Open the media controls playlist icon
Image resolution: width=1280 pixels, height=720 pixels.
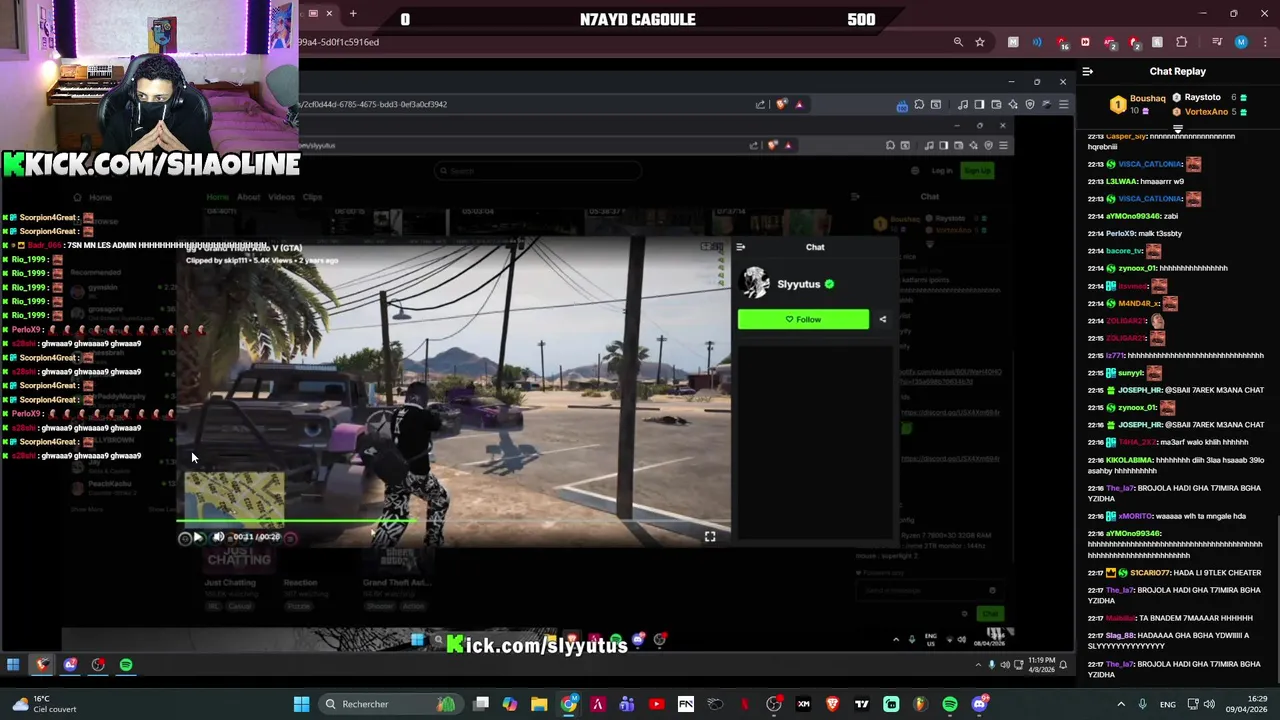point(1217,42)
